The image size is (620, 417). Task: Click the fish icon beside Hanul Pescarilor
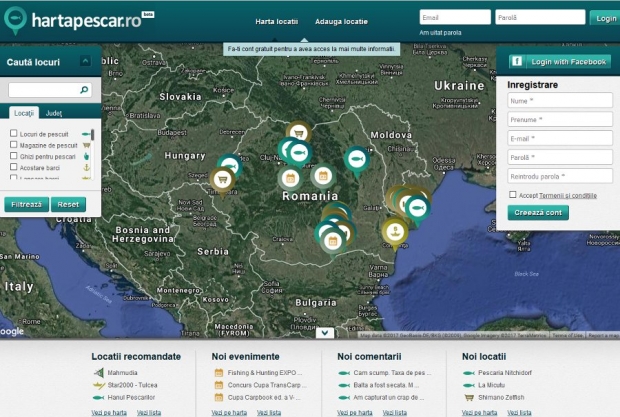point(98,397)
